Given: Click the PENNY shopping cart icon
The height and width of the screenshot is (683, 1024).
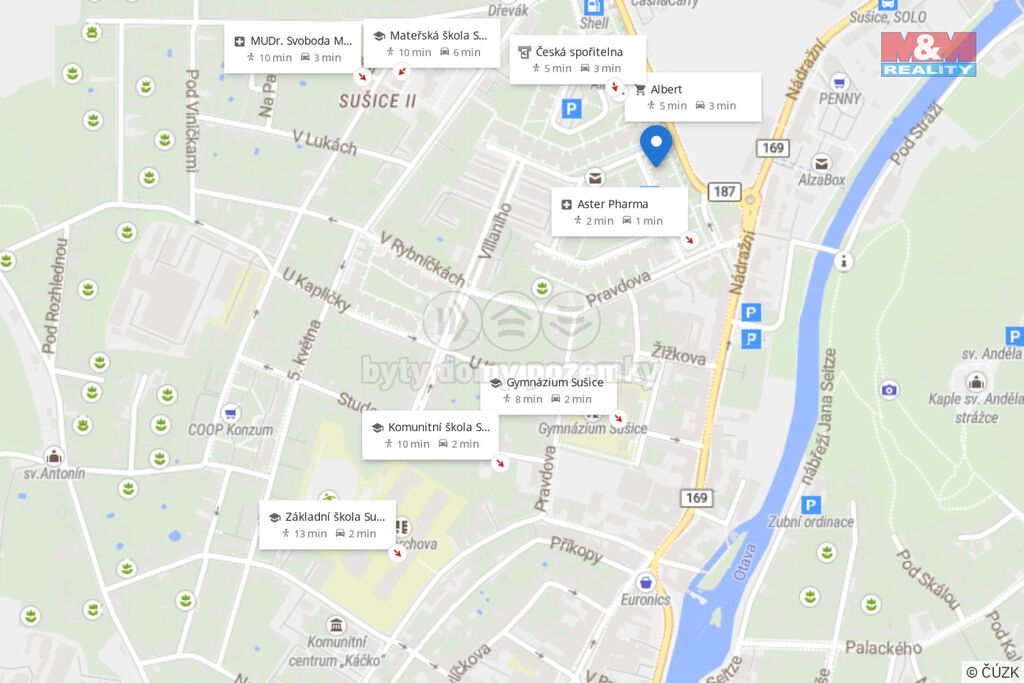Looking at the screenshot, I should [839, 82].
